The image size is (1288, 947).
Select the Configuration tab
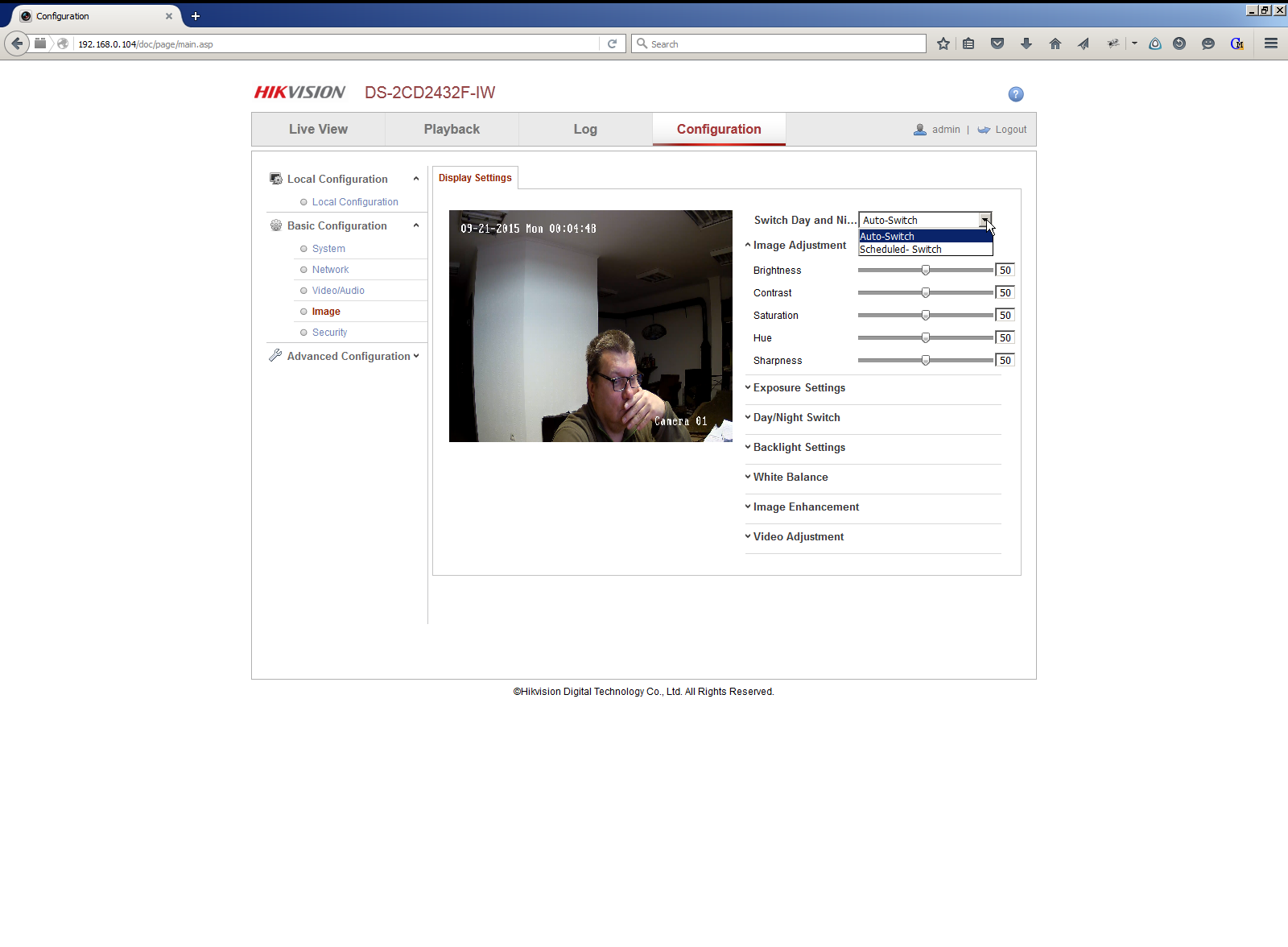pyautogui.click(x=719, y=130)
